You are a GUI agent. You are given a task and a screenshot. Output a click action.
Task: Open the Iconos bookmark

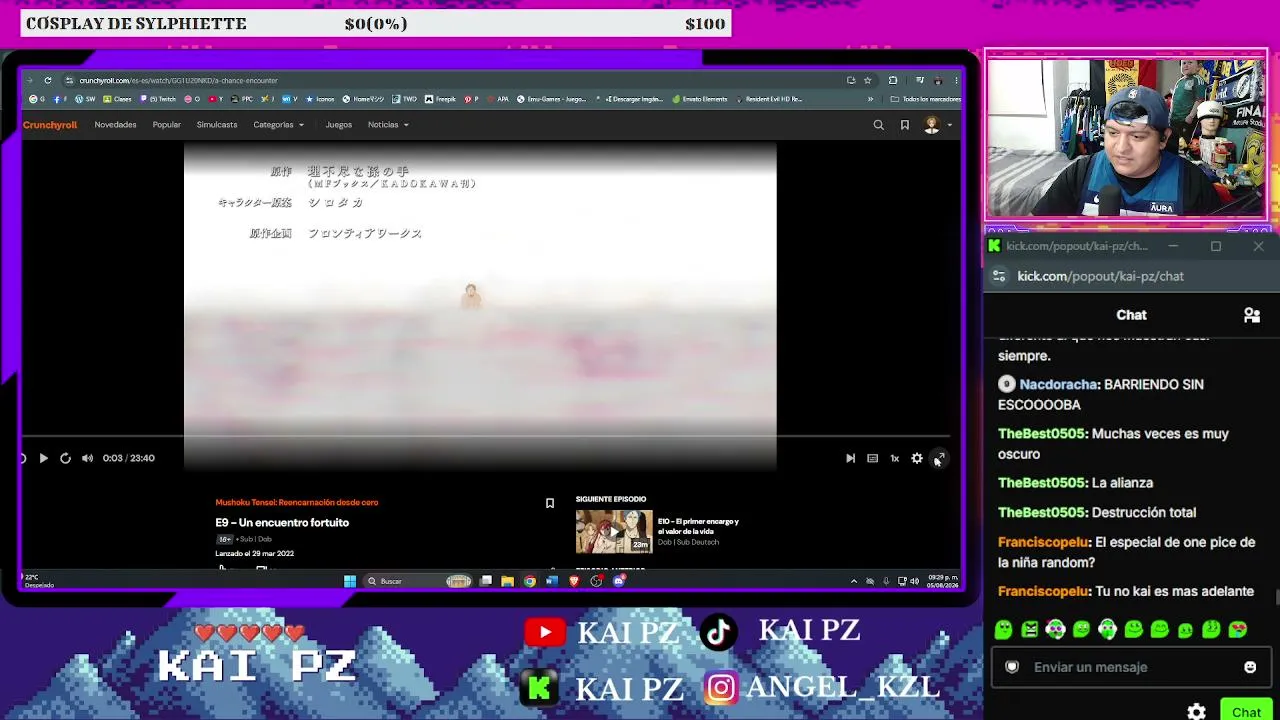[x=320, y=99]
